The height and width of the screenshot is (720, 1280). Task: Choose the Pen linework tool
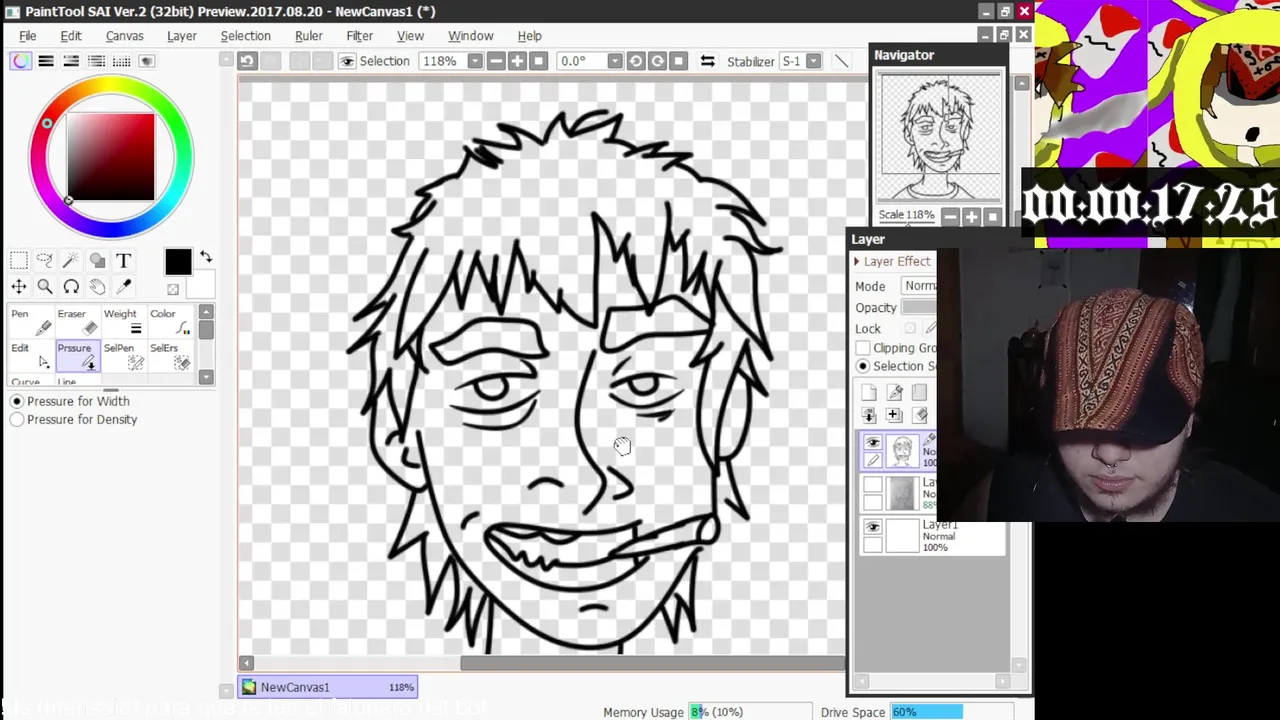[x=30, y=322]
